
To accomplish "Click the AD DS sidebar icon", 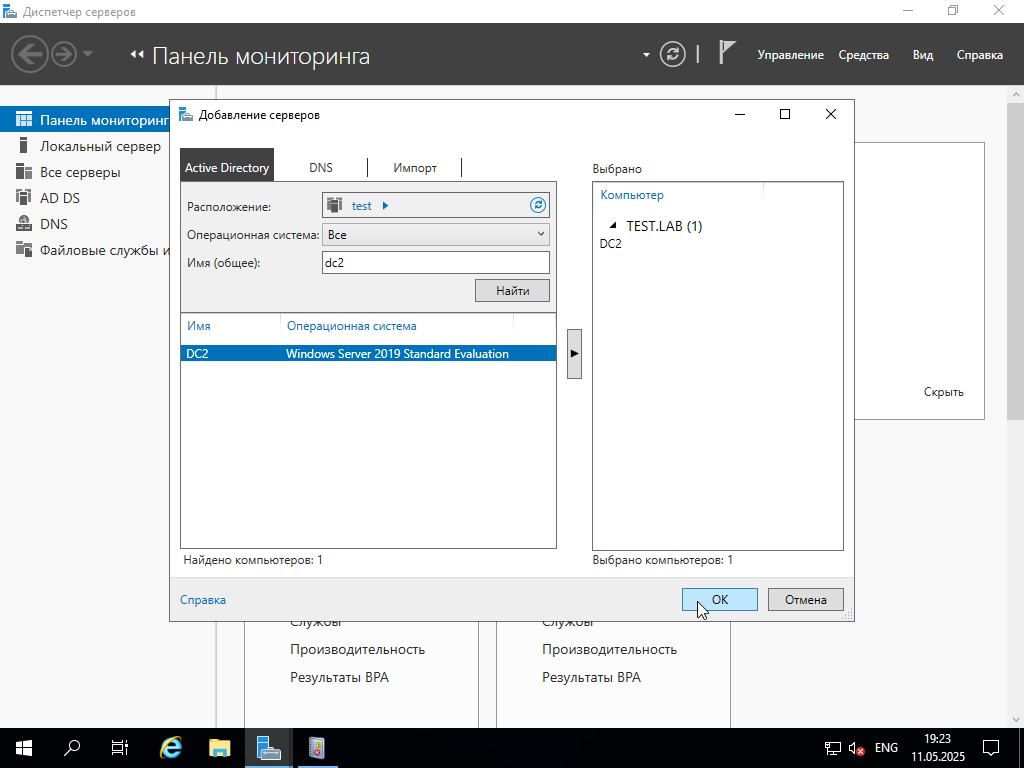I will [x=24, y=197].
